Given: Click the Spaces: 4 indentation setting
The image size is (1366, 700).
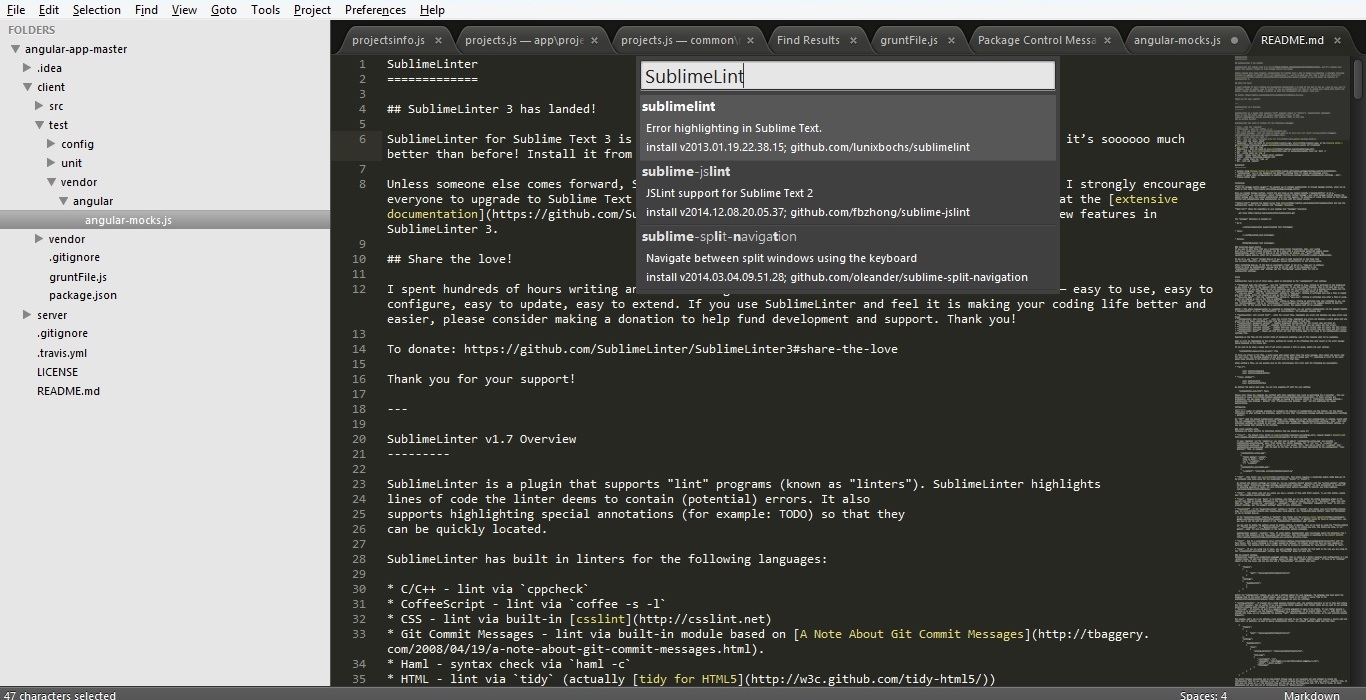Looking at the screenshot, I should [1203, 695].
